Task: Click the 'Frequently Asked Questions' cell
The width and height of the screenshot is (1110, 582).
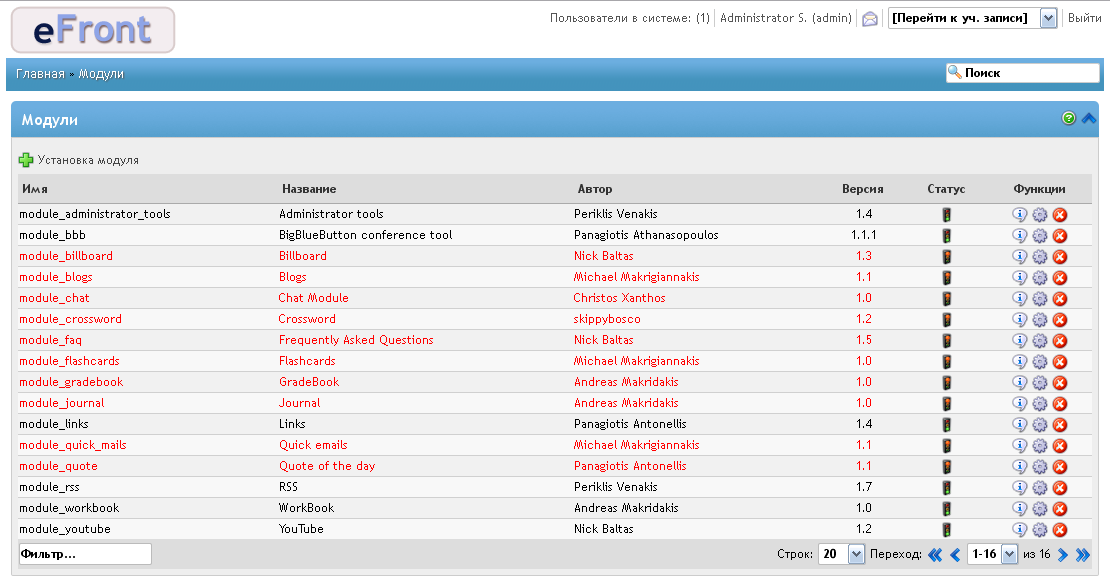Action: pyautogui.click(x=356, y=340)
